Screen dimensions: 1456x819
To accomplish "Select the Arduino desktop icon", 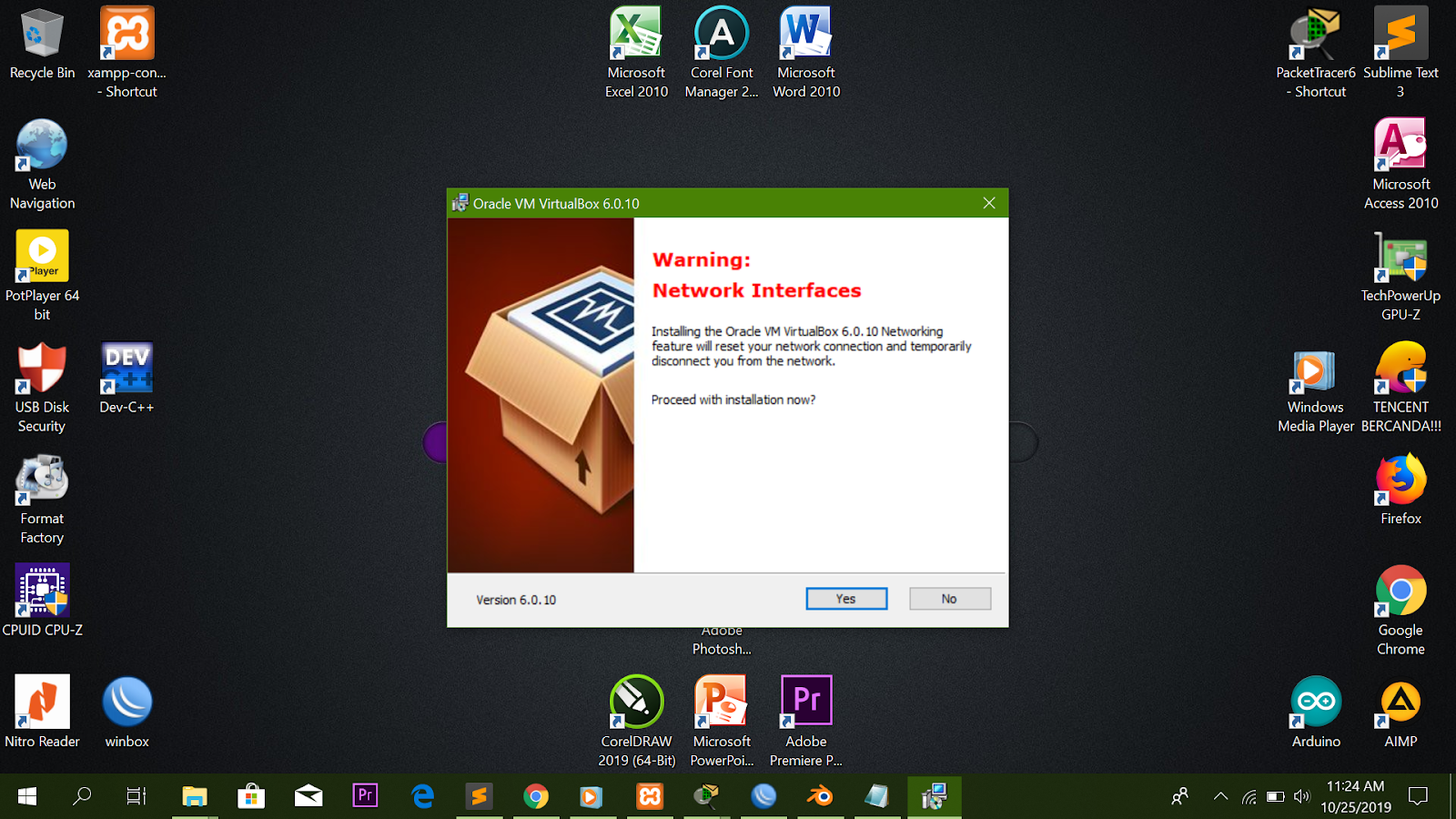I will tap(1316, 712).
